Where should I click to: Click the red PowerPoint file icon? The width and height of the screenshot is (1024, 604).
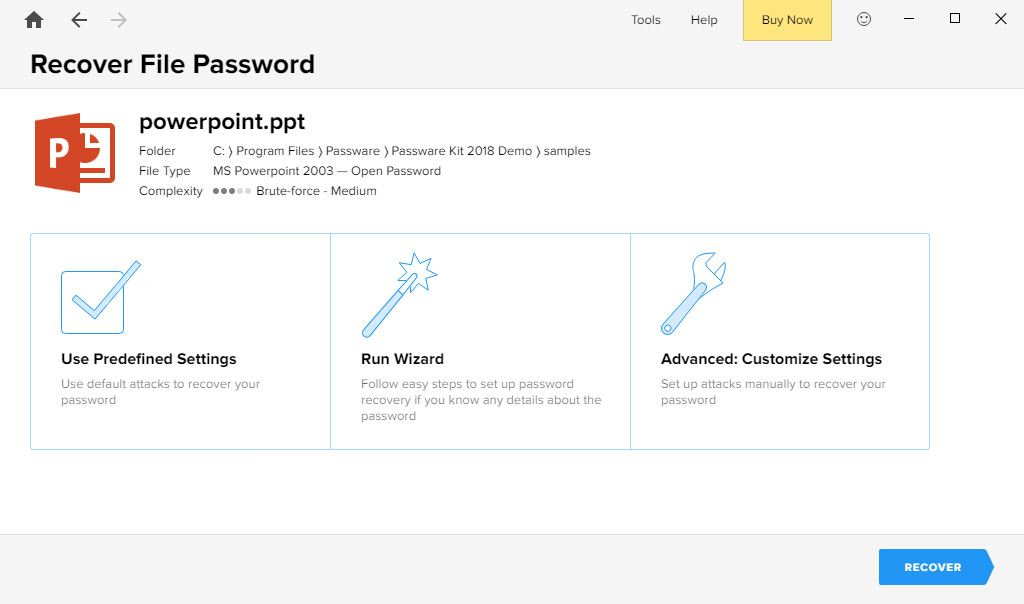75,153
